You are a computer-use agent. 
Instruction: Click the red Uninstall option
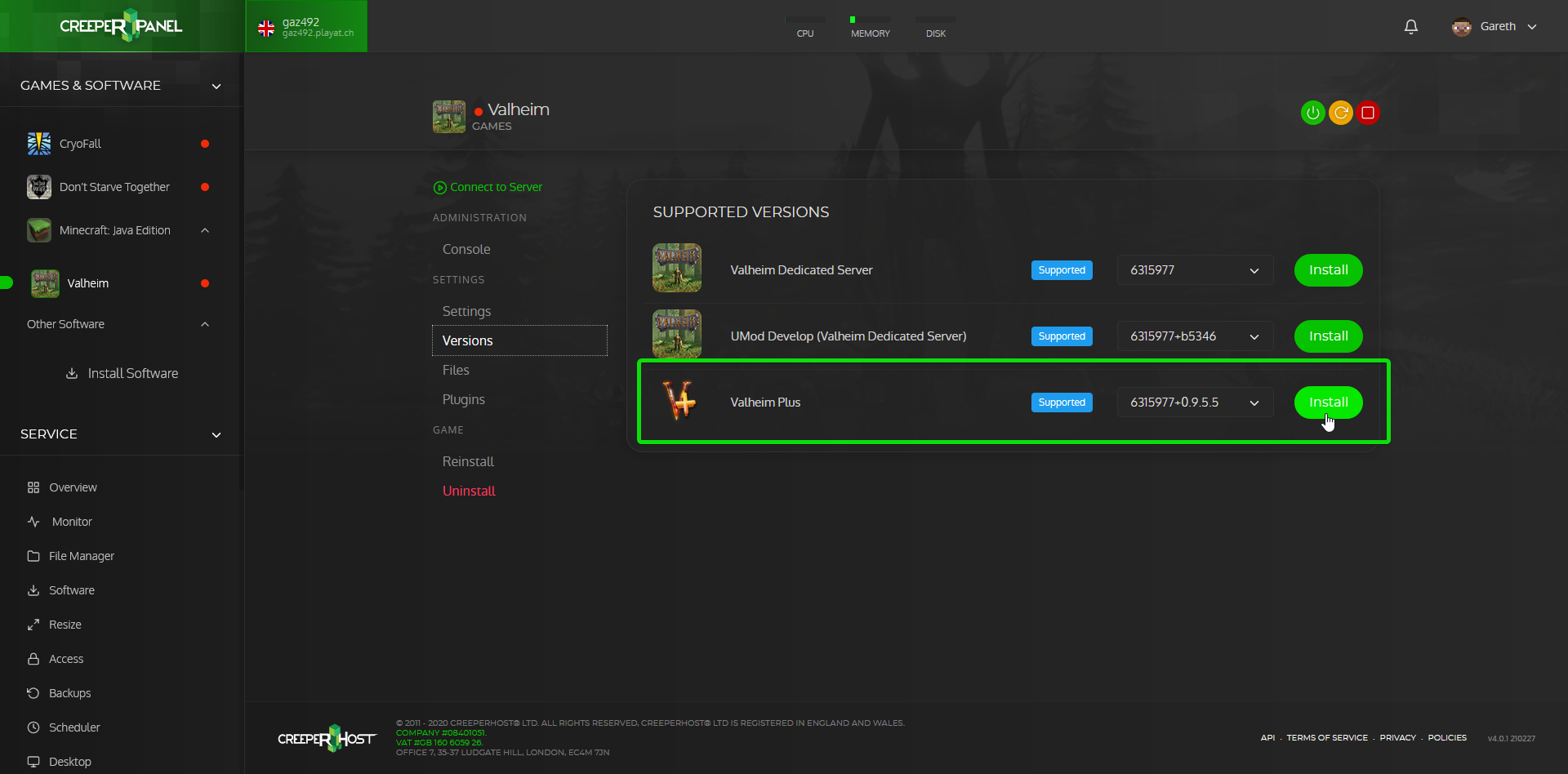pos(469,491)
